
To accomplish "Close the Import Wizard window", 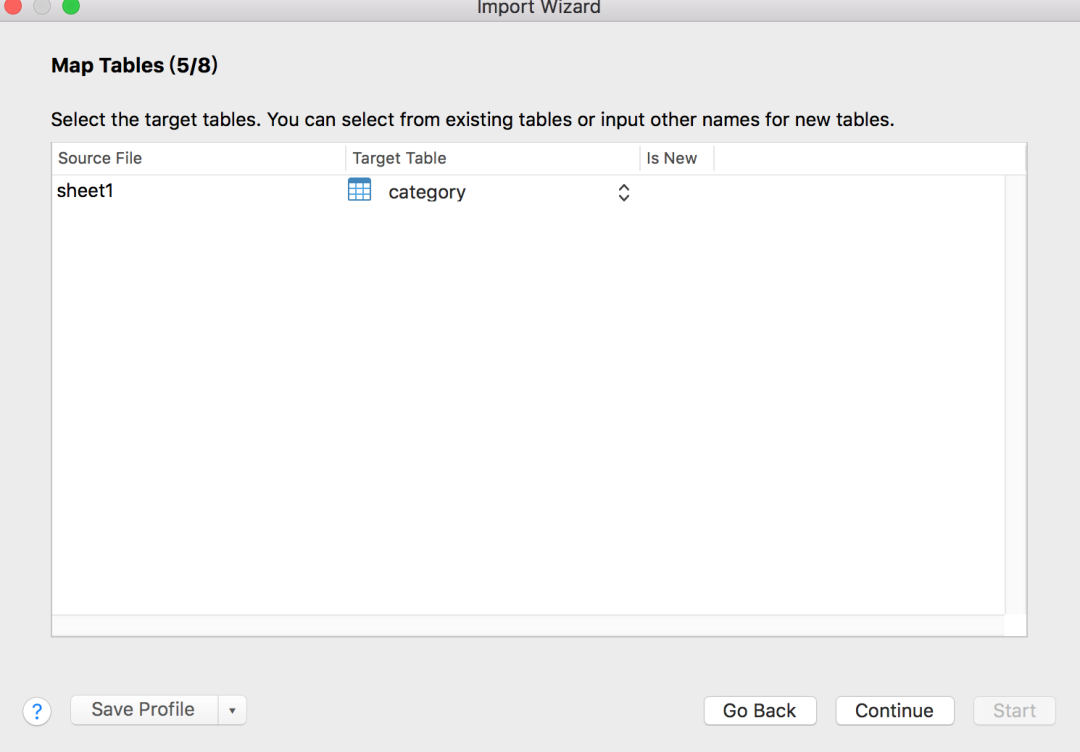I will (x=13, y=7).
